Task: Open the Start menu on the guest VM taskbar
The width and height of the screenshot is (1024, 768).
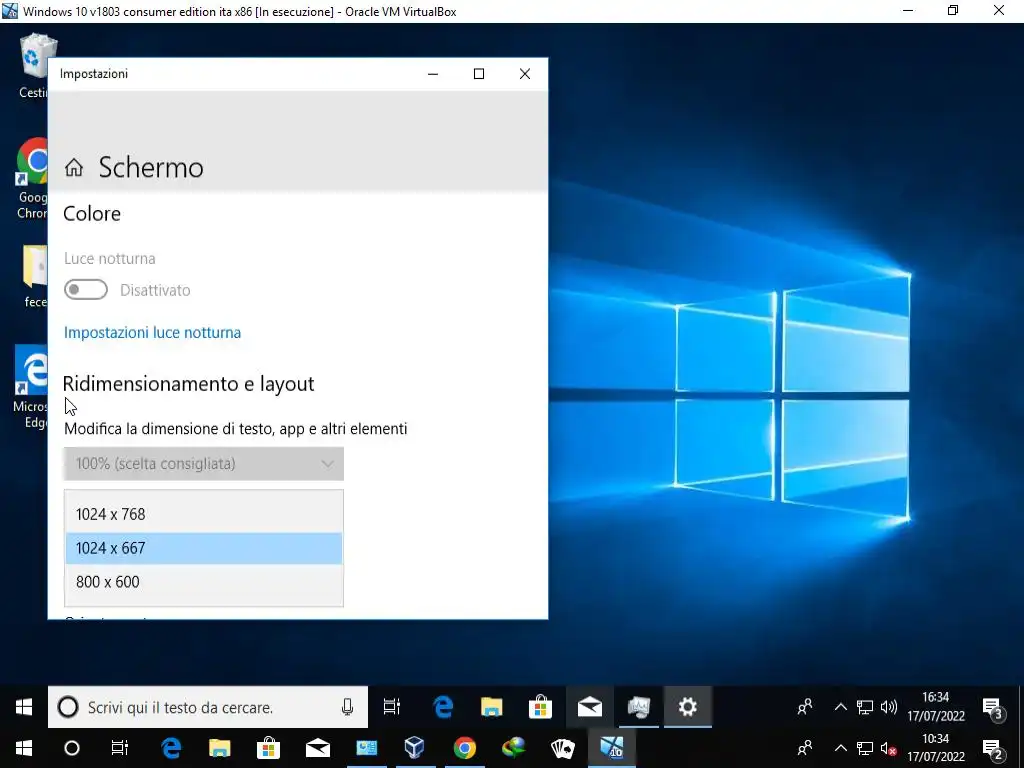Action: pos(24,707)
